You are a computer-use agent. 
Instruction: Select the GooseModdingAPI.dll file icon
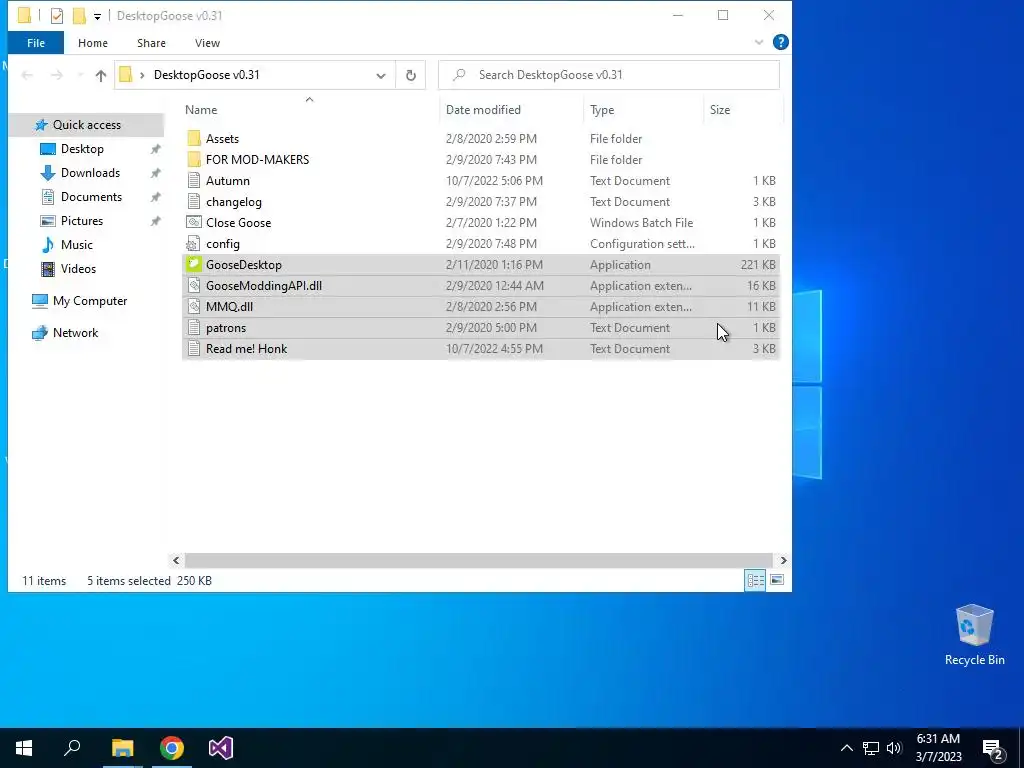(x=194, y=285)
